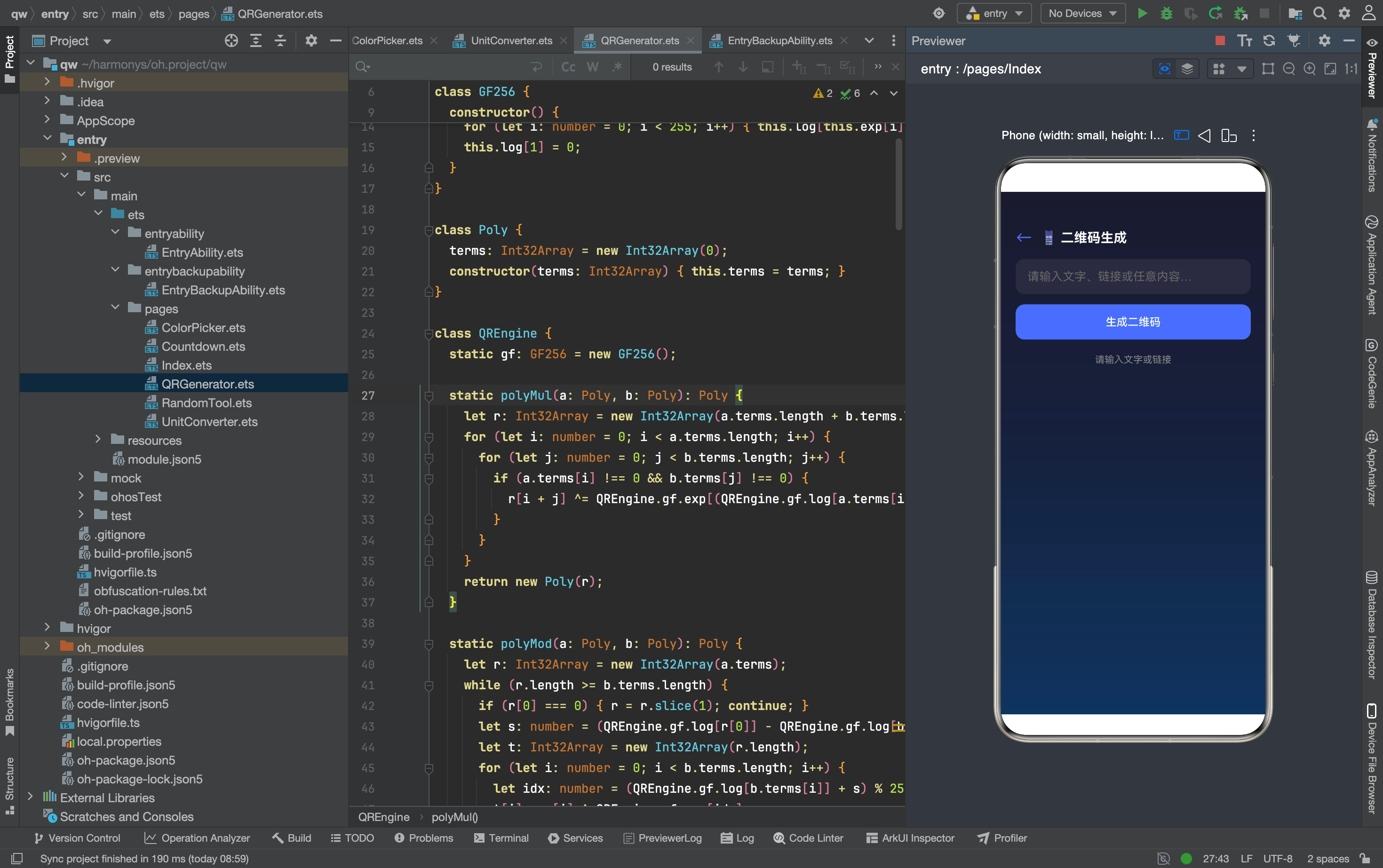Viewport: 1383px width, 868px height.
Task: Run the entry app with green play button
Action: 1142,13
